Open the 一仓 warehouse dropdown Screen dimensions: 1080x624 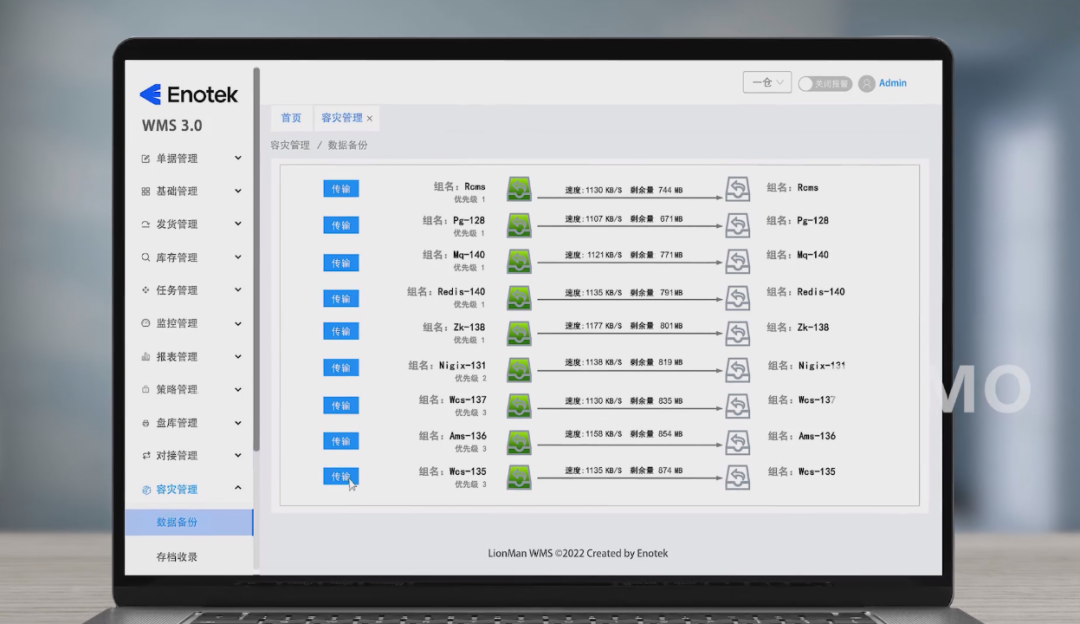pyautogui.click(x=767, y=82)
